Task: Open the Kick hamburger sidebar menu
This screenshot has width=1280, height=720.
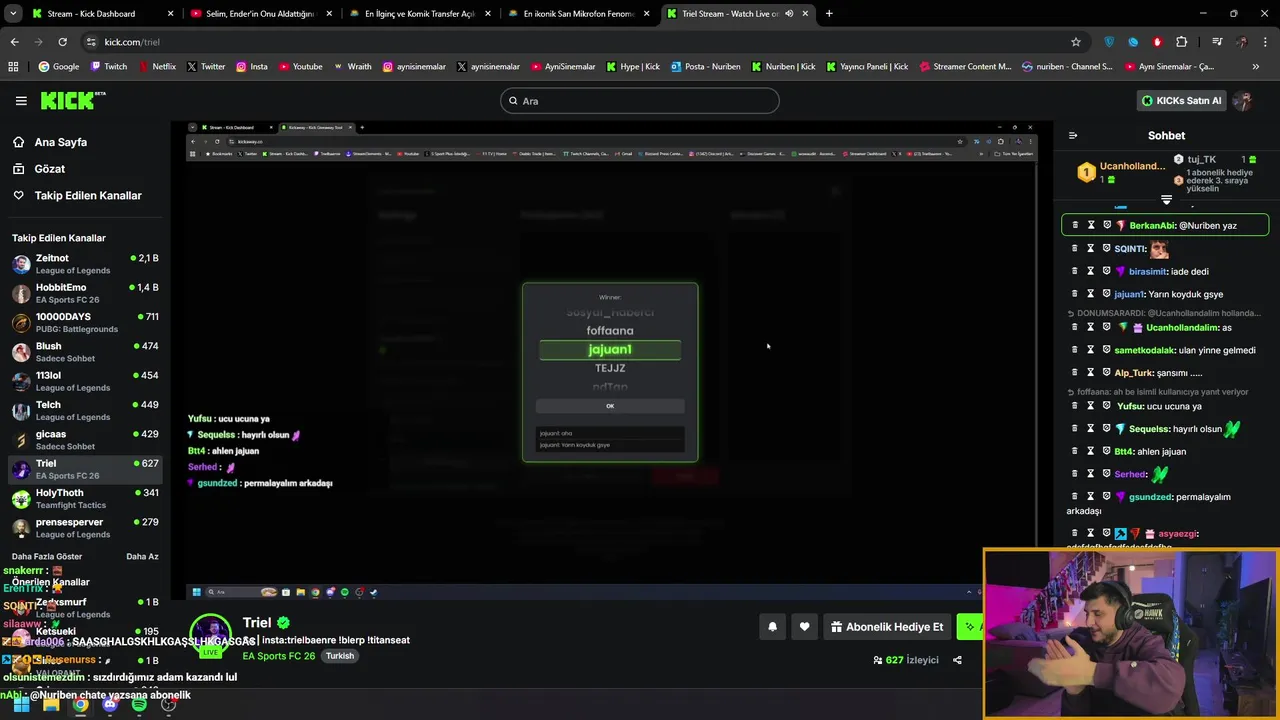Action: pos(21,100)
